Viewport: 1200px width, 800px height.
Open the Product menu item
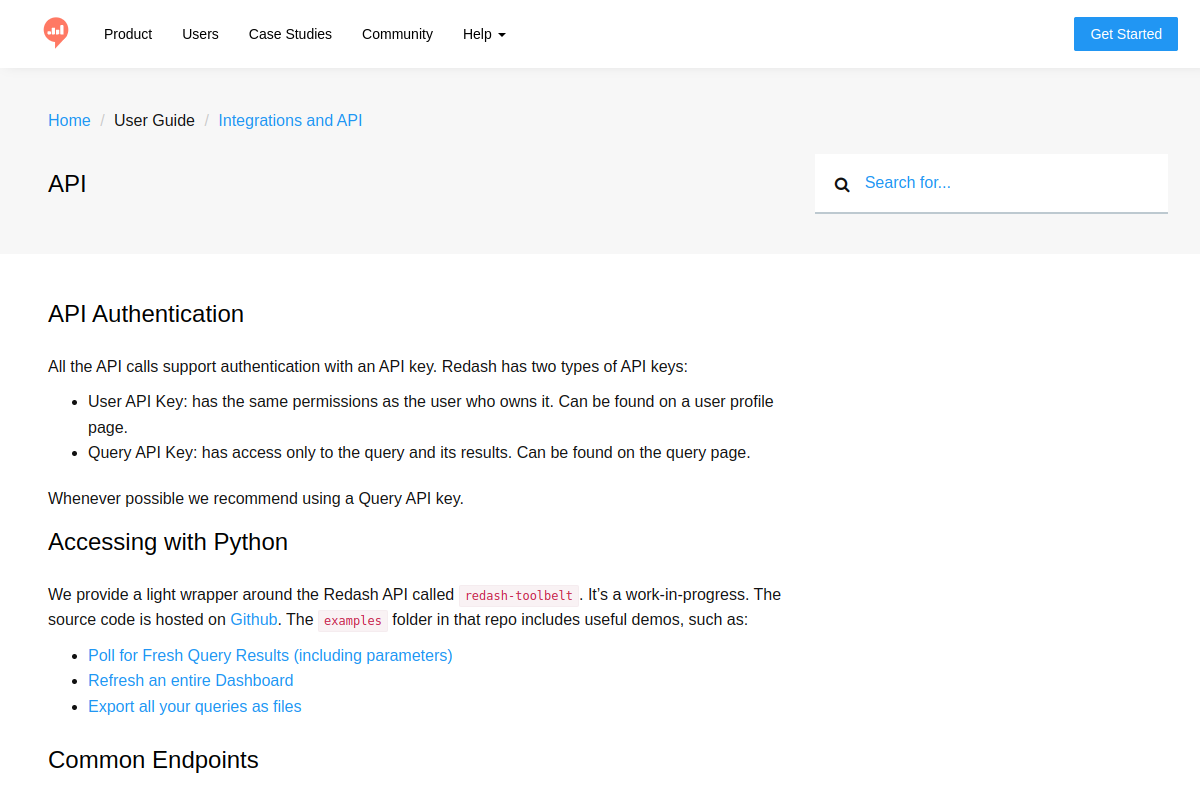[128, 34]
